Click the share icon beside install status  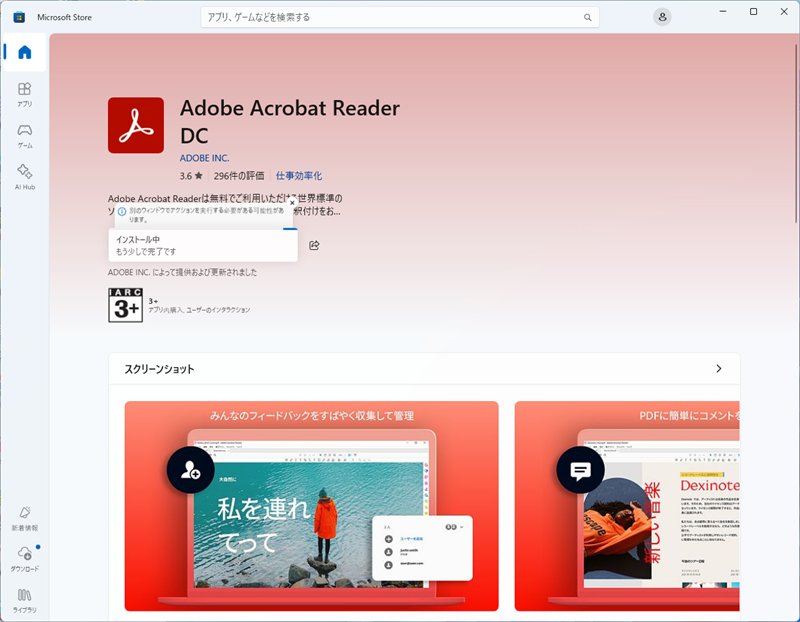tap(314, 245)
